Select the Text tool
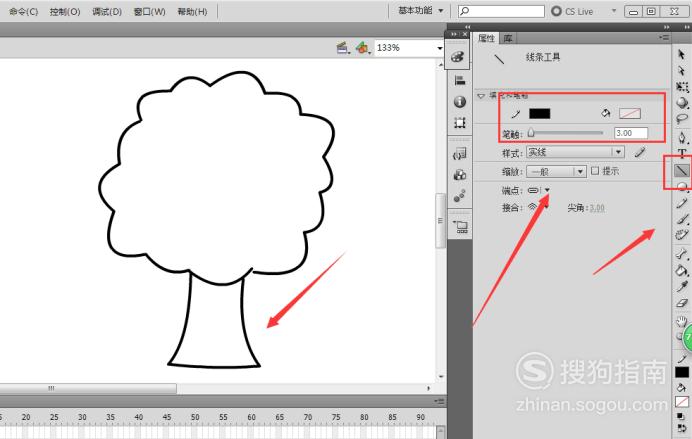The width and height of the screenshot is (692, 439). [682, 154]
